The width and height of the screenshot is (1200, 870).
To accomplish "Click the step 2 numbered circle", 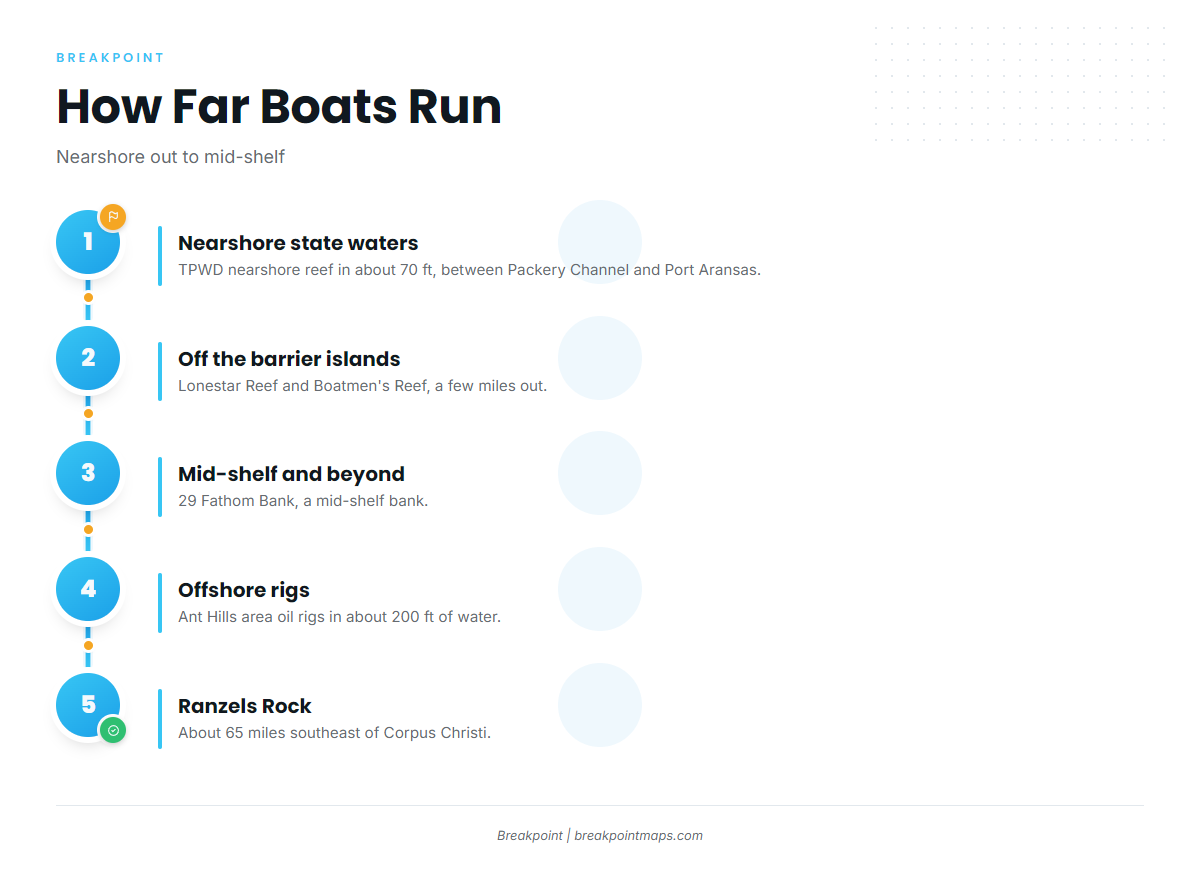I will [x=88, y=358].
